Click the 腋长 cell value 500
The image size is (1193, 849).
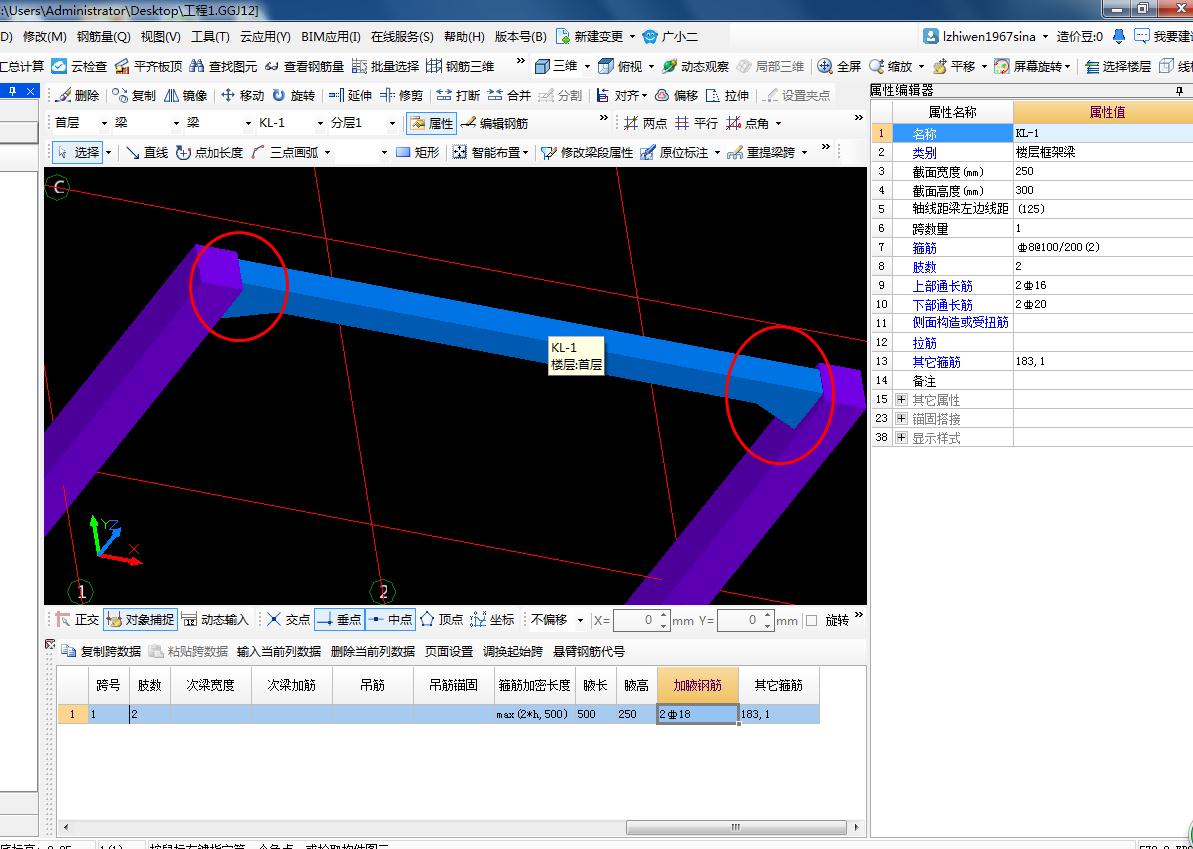point(596,714)
